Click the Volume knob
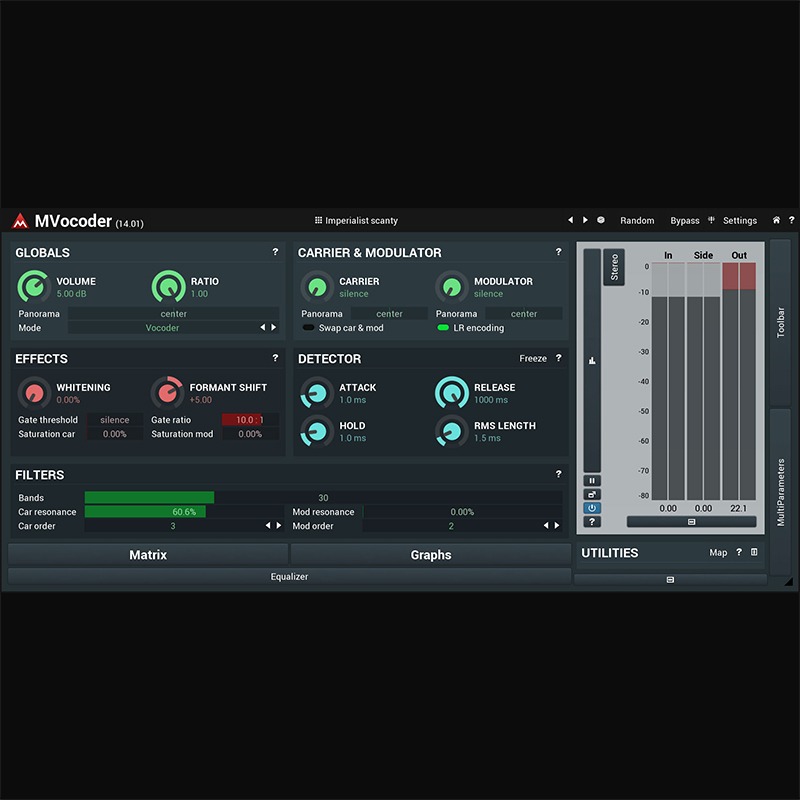 [34, 287]
